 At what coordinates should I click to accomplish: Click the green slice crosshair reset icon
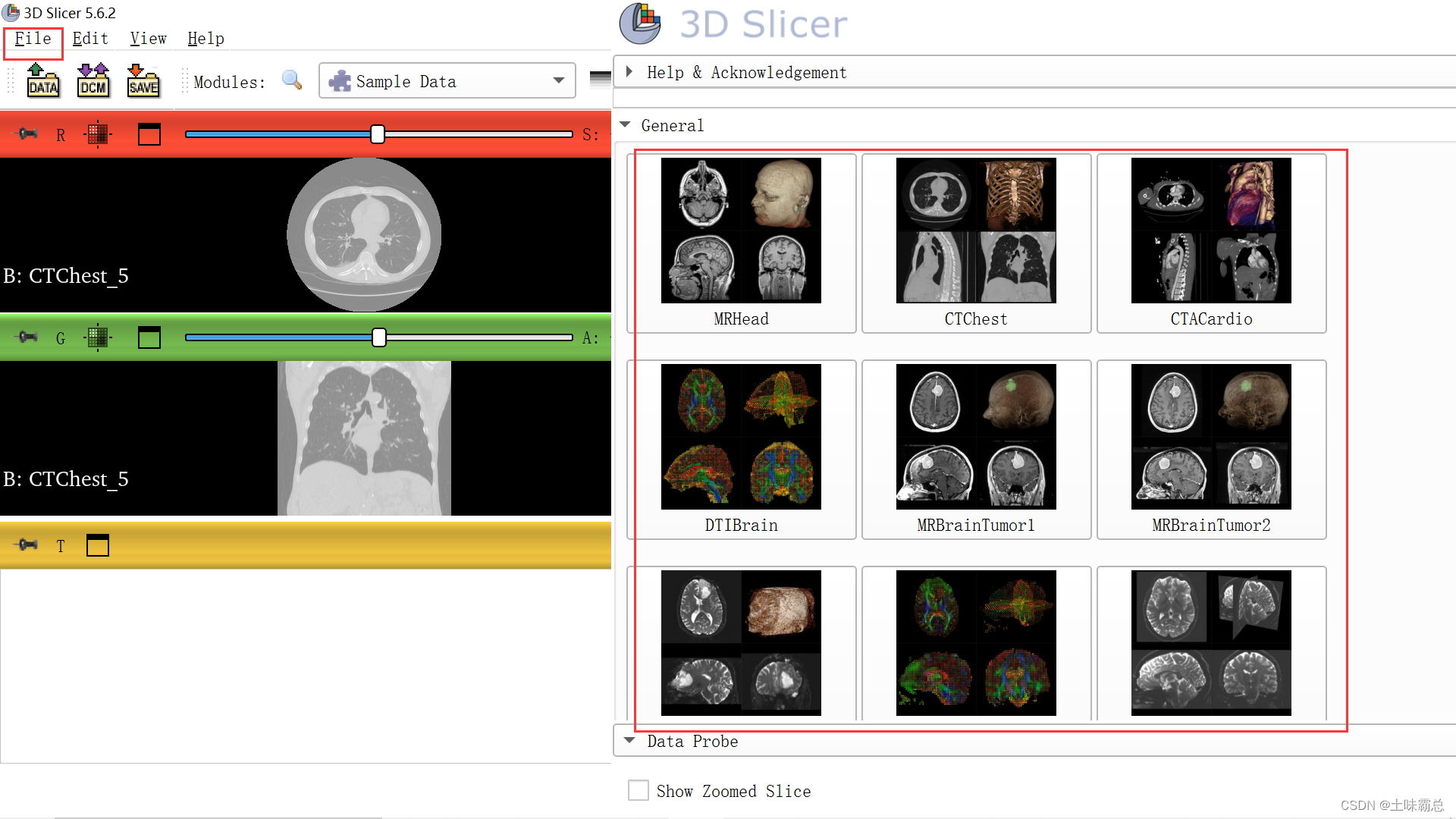[x=98, y=337]
